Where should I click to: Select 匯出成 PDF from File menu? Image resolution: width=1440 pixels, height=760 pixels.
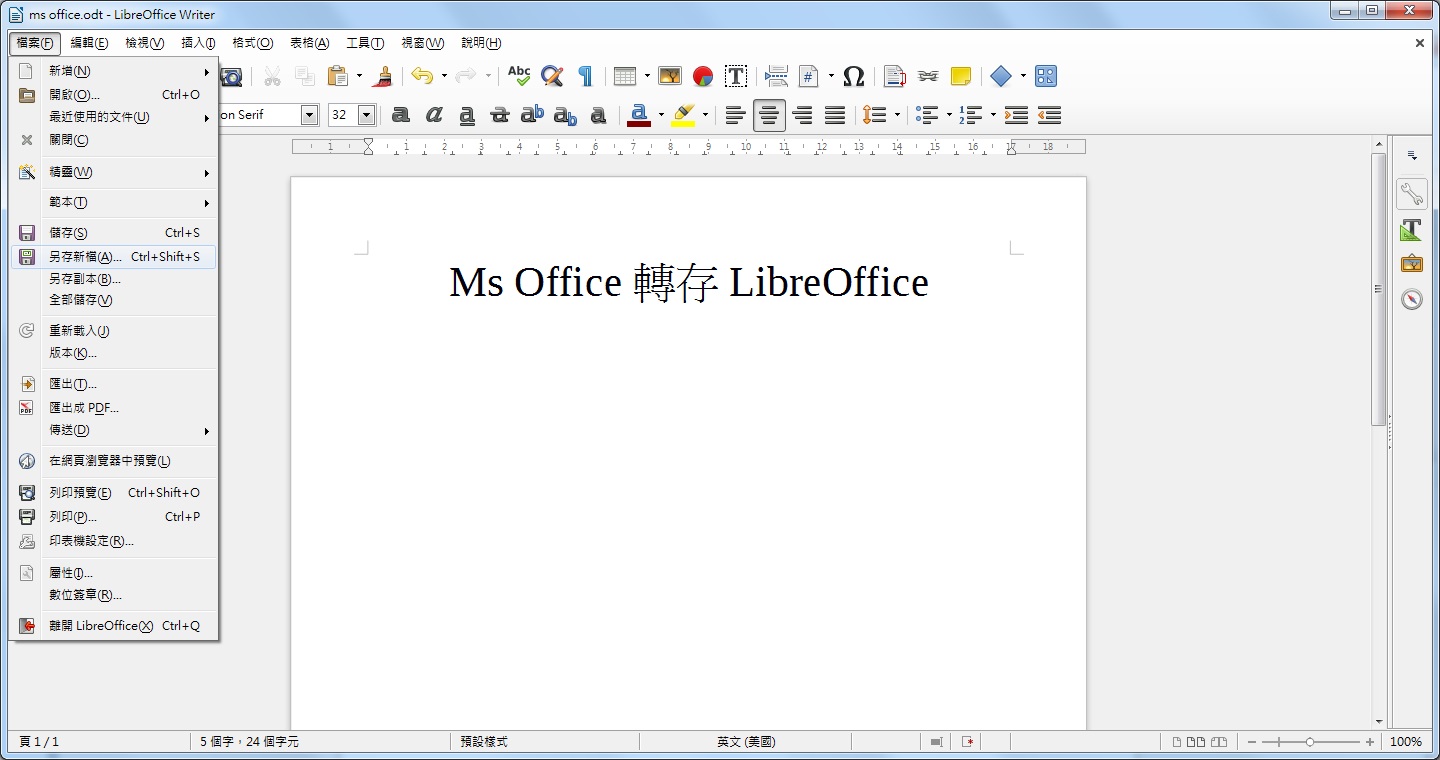pos(84,408)
